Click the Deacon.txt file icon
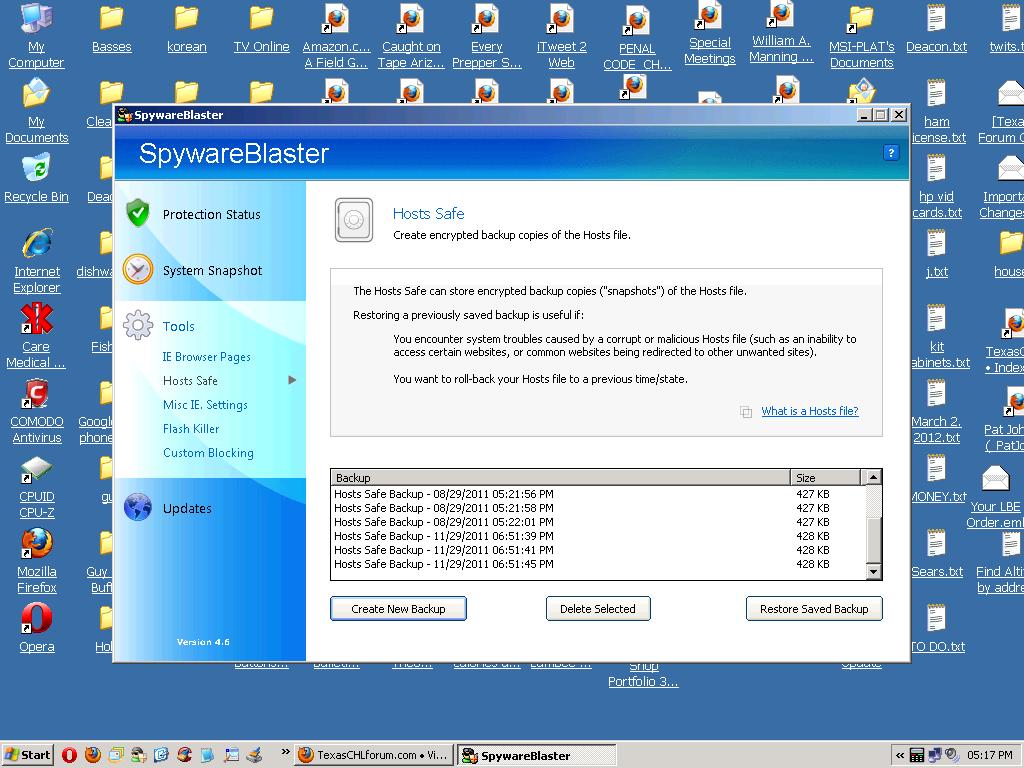Image resolution: width=1024 pixels, height=768 pixels. coord(936,18)
